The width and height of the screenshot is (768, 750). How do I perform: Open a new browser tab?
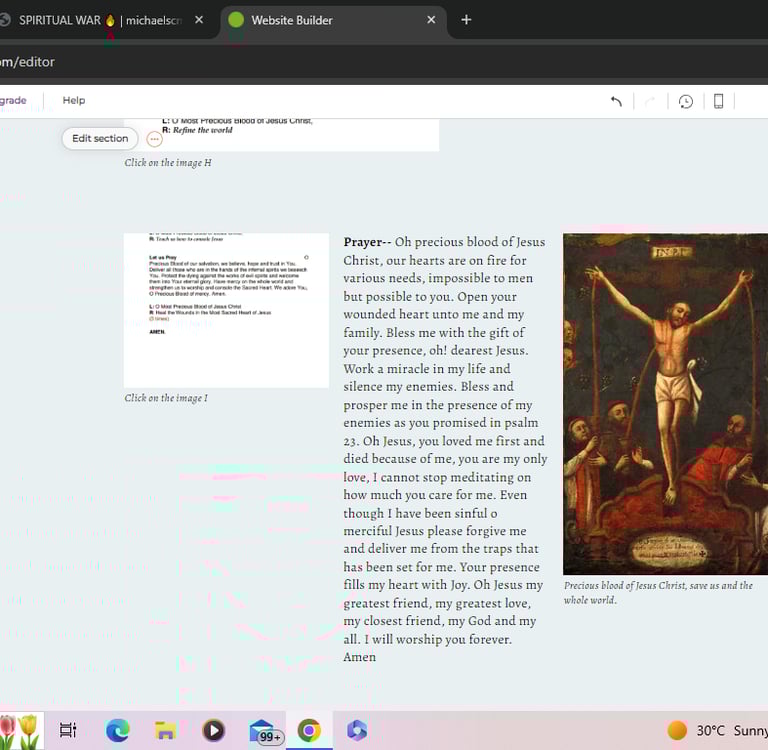[466, 20]
